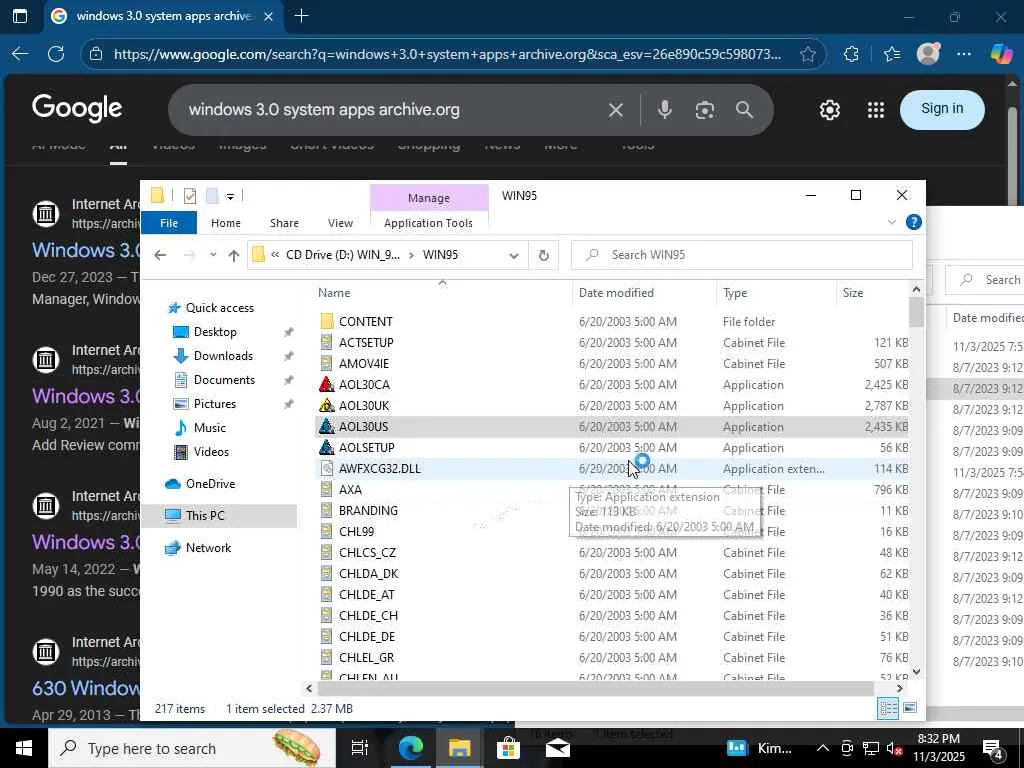Open Downloads in Quick access
1024x768 pixels.
pyautogui.click(x=223, y=356)
